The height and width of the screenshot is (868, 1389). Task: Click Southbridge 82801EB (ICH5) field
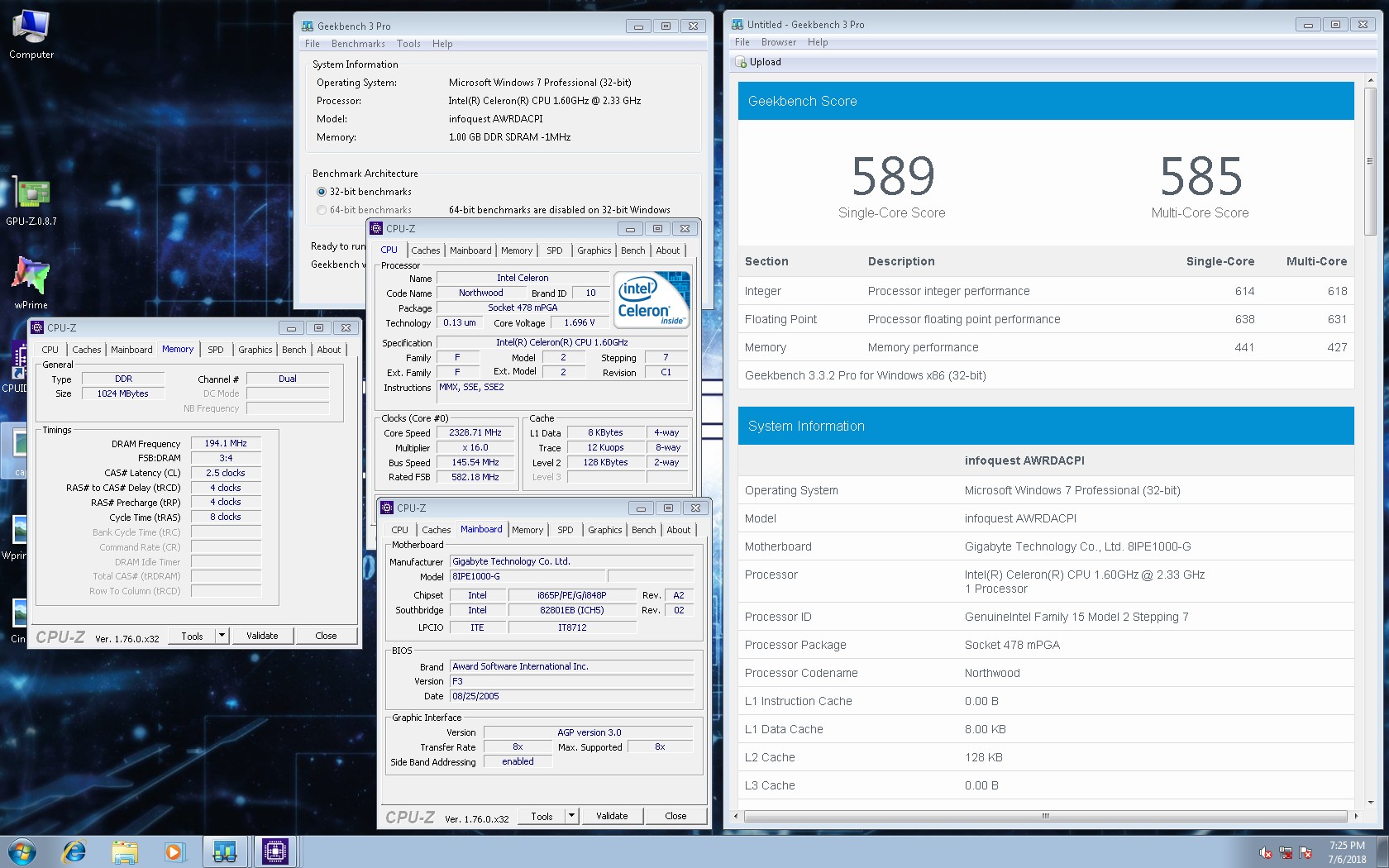click(x=572, y=610)
